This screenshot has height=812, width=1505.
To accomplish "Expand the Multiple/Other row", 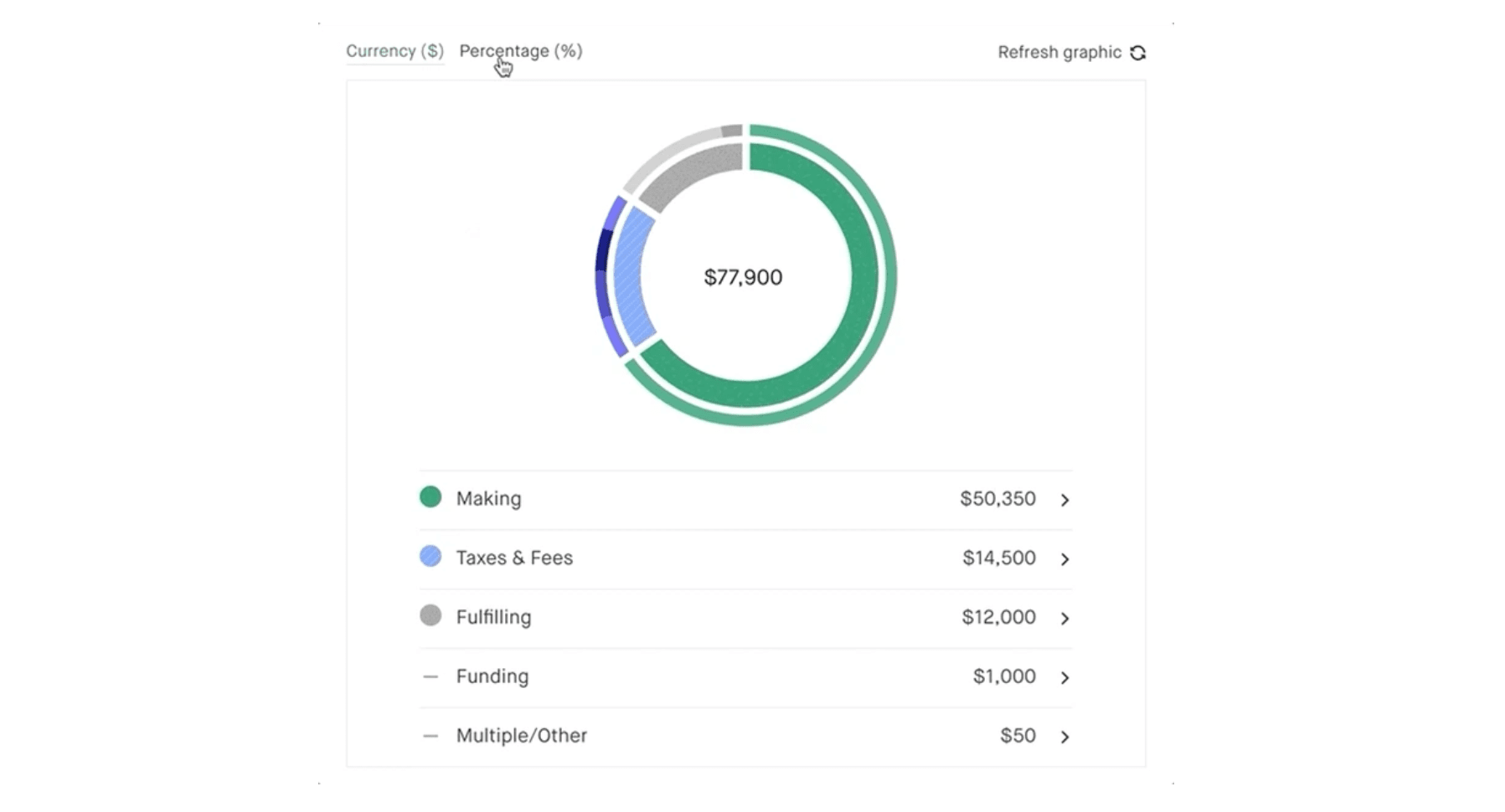I will pos(1065,737).
